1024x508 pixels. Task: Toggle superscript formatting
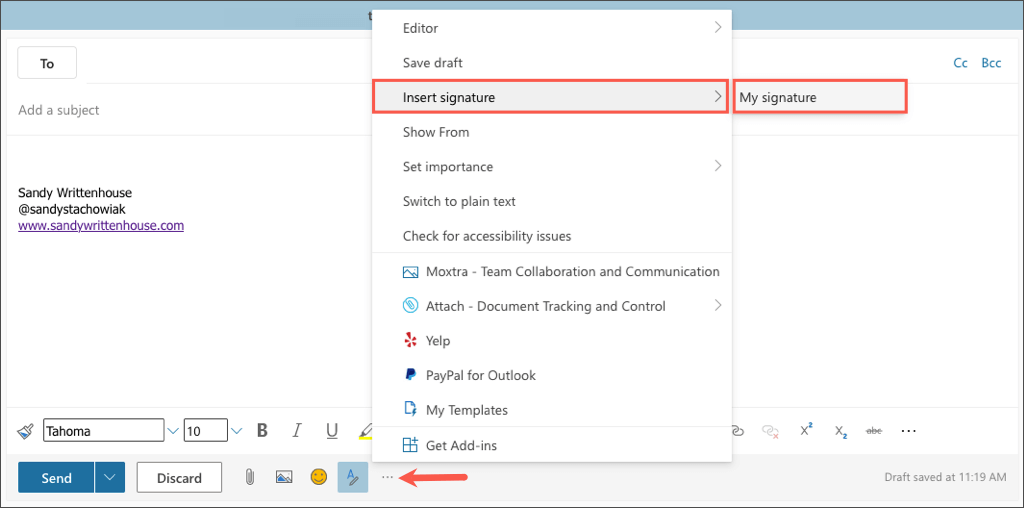coord(806,431)
